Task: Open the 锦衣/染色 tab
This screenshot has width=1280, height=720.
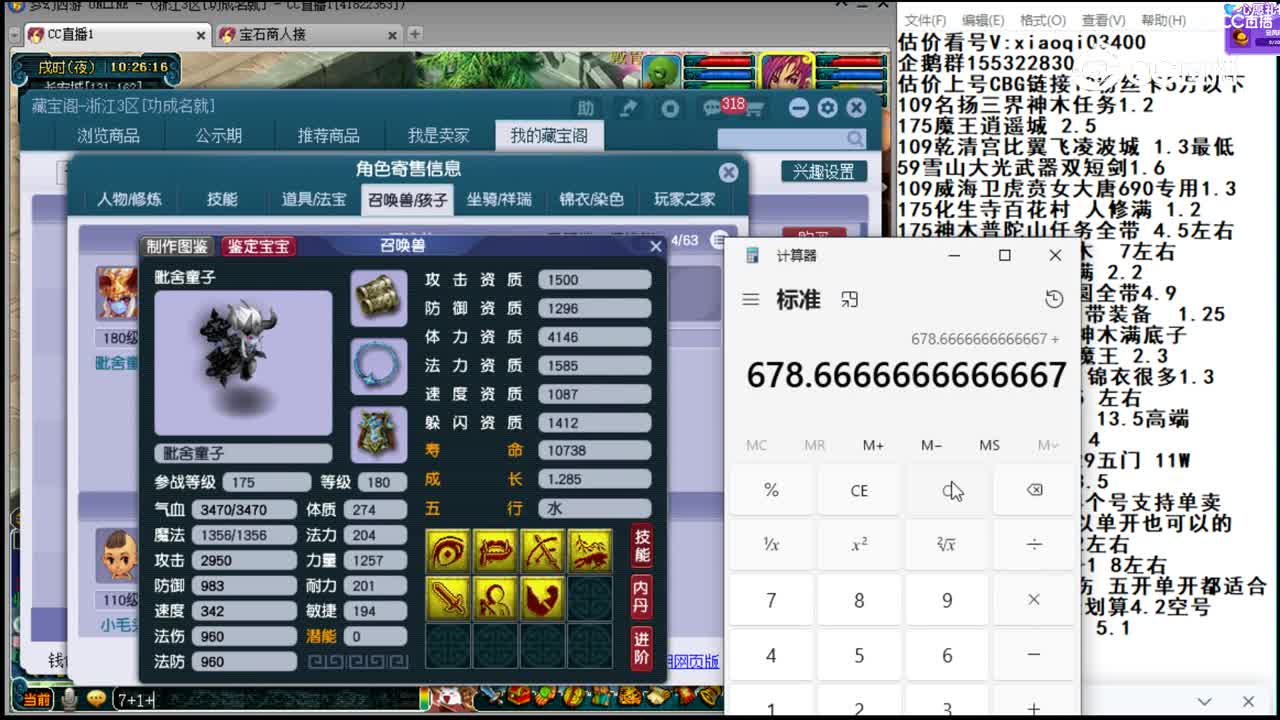Action: pyautogui.click(x=591, y=199)
